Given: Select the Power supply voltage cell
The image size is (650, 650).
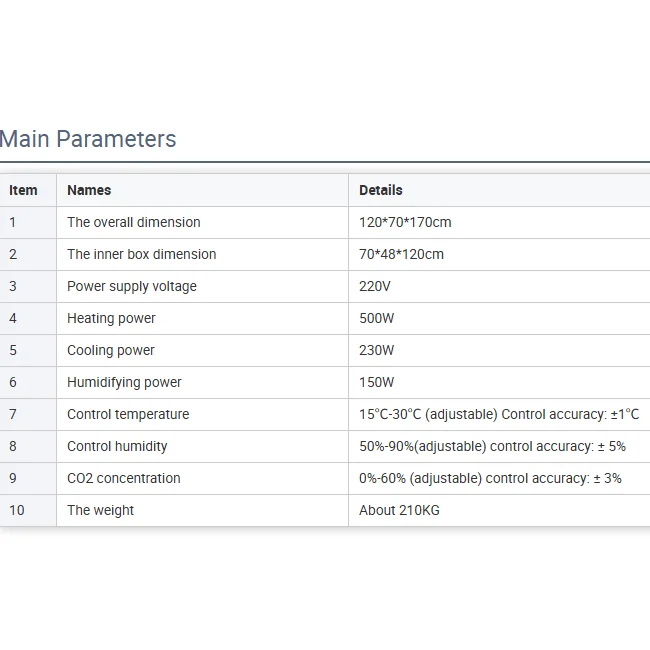Looking at the screenshot, I should pos(132,286).
